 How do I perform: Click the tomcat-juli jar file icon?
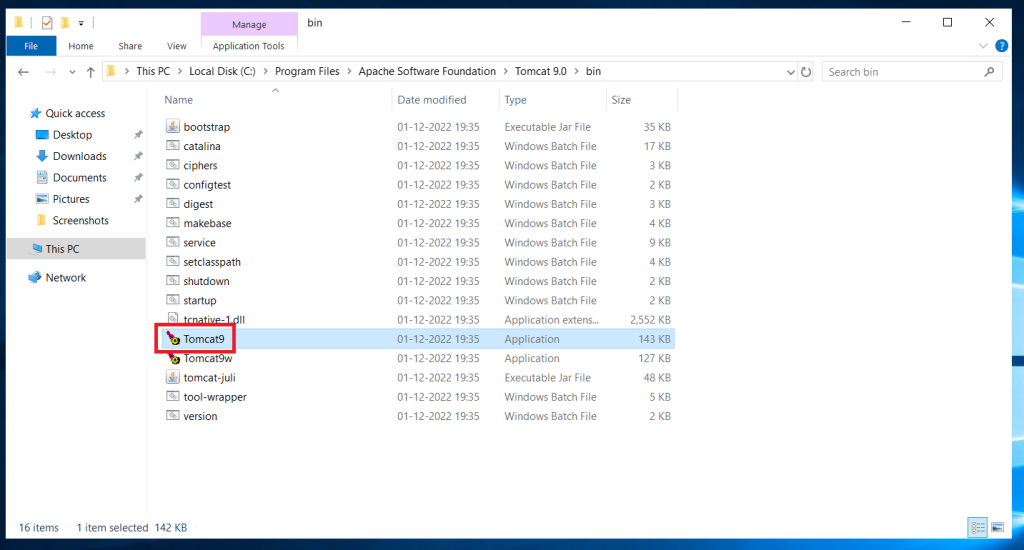172,377
